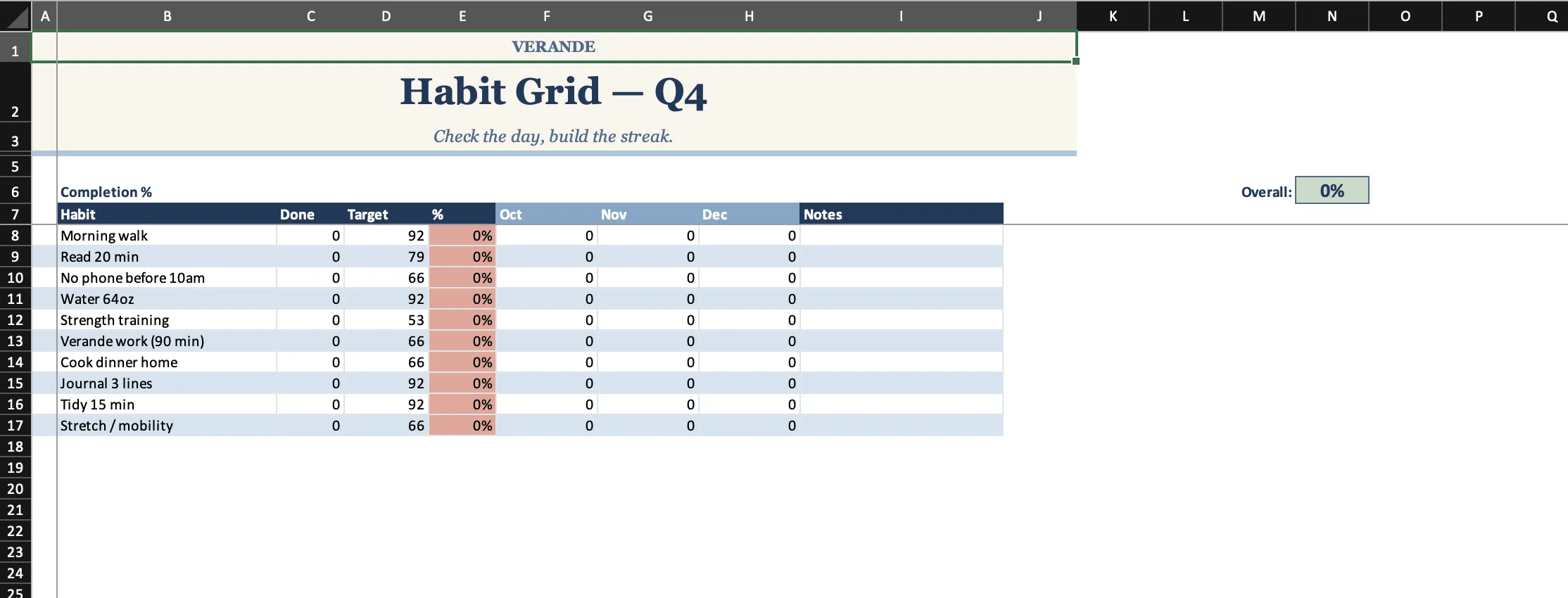Image resolution: width=1568 pixels, height=598 pixels.
Task: Select the 'Verande work (90 min)' cell
Action: pyautogui.click(x=167, y=341)
